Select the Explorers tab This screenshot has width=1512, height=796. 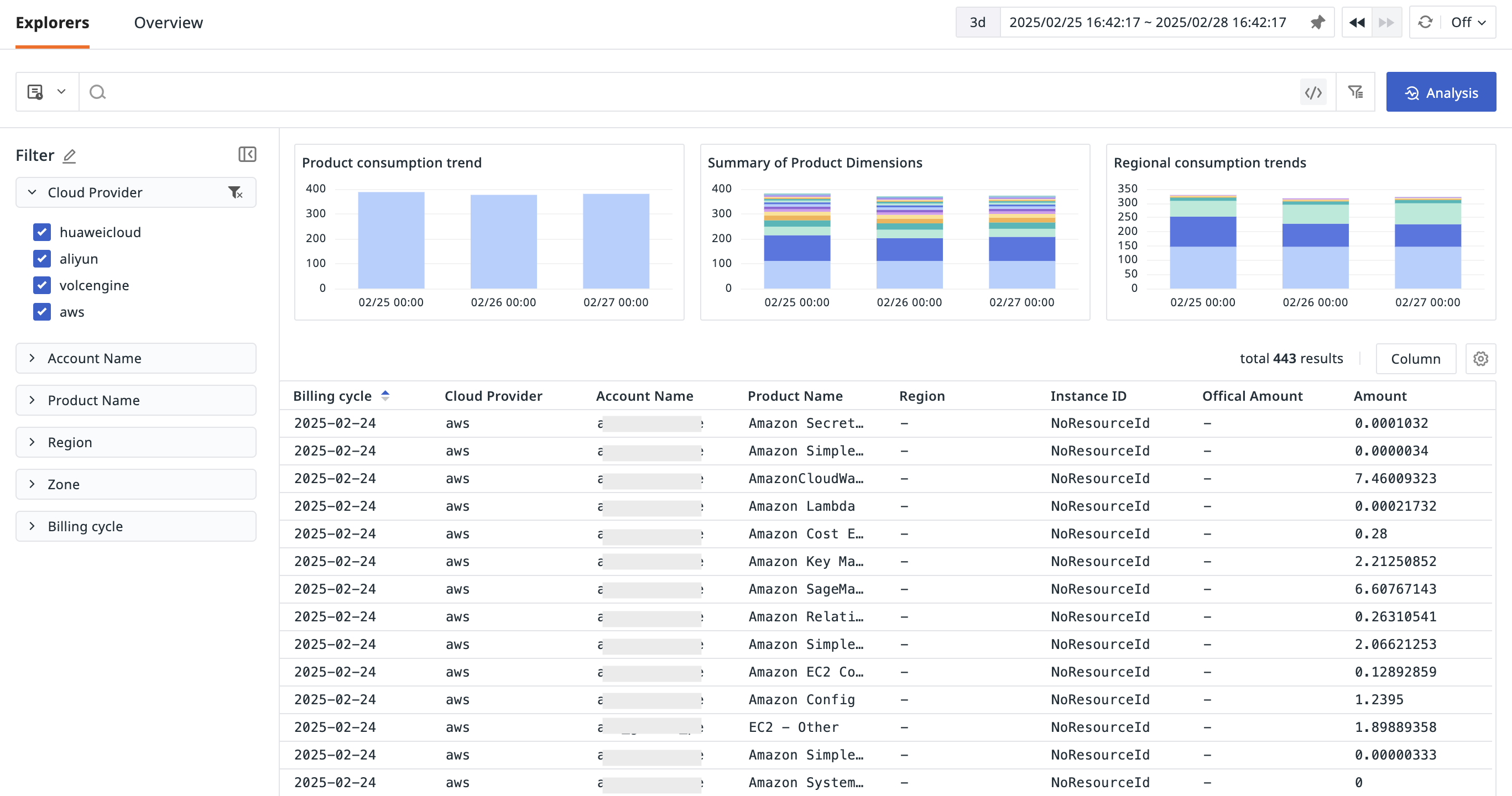click(52, 23)
